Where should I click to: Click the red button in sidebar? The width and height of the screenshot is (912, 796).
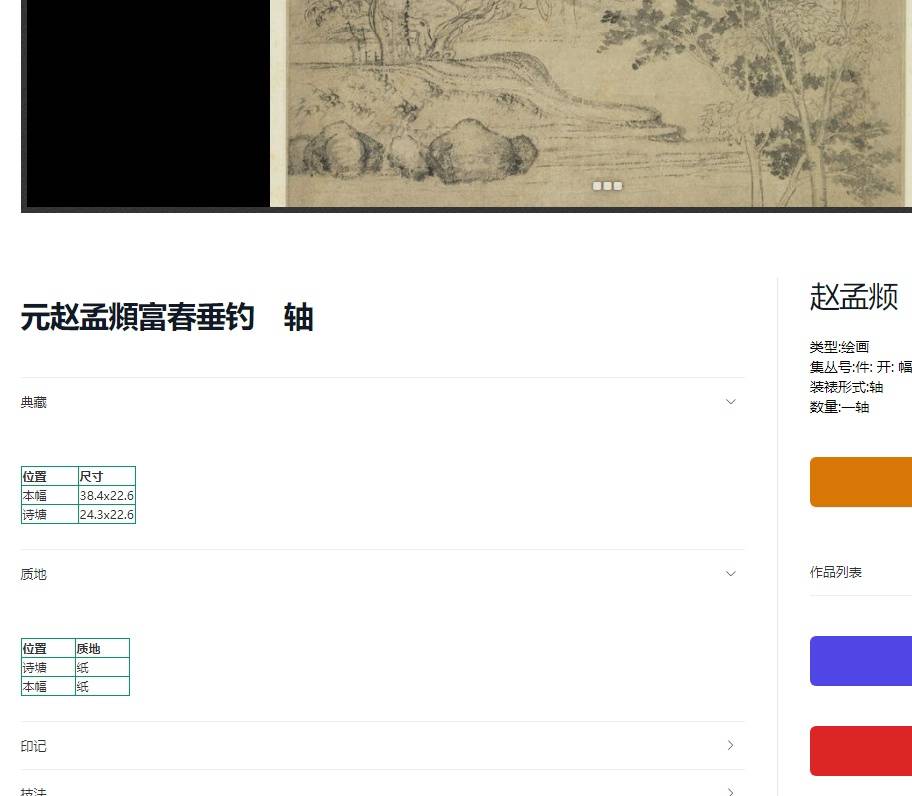pyautogui.click(x=861, y=751)
